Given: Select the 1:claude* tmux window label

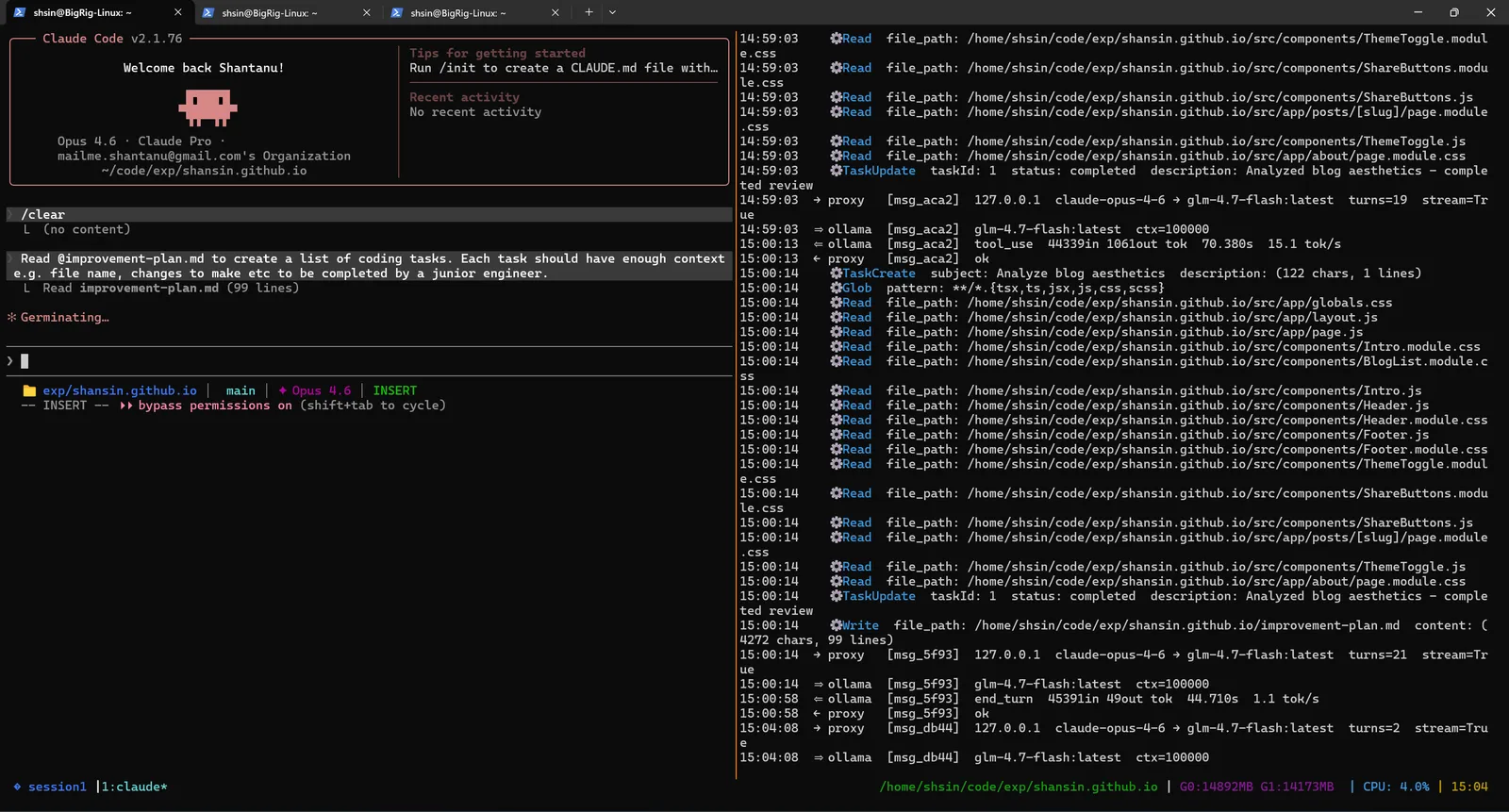Looking at the screenshot, I should 134,787.
